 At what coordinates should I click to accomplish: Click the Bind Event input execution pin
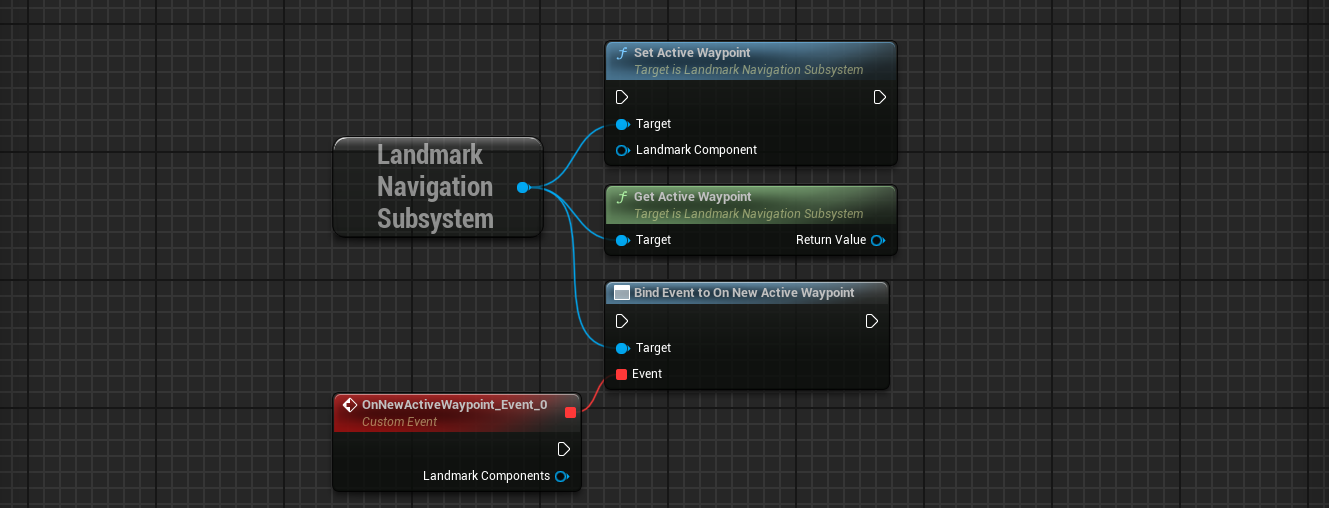[622, 321]
